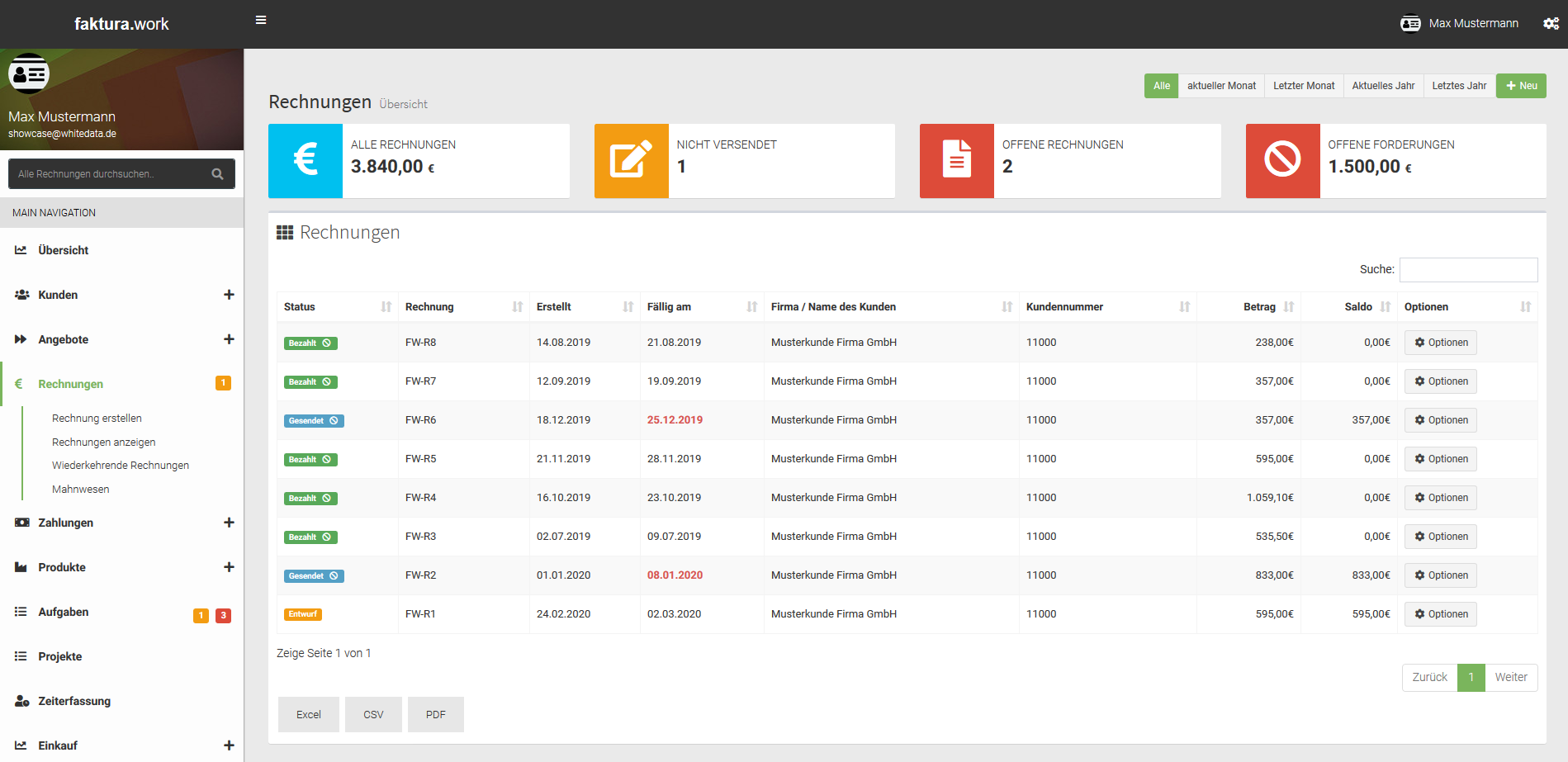The height and width of the screenshot is (762, 1568).
Task: Go to previous page with Zurück
Action: [1429, 678]
